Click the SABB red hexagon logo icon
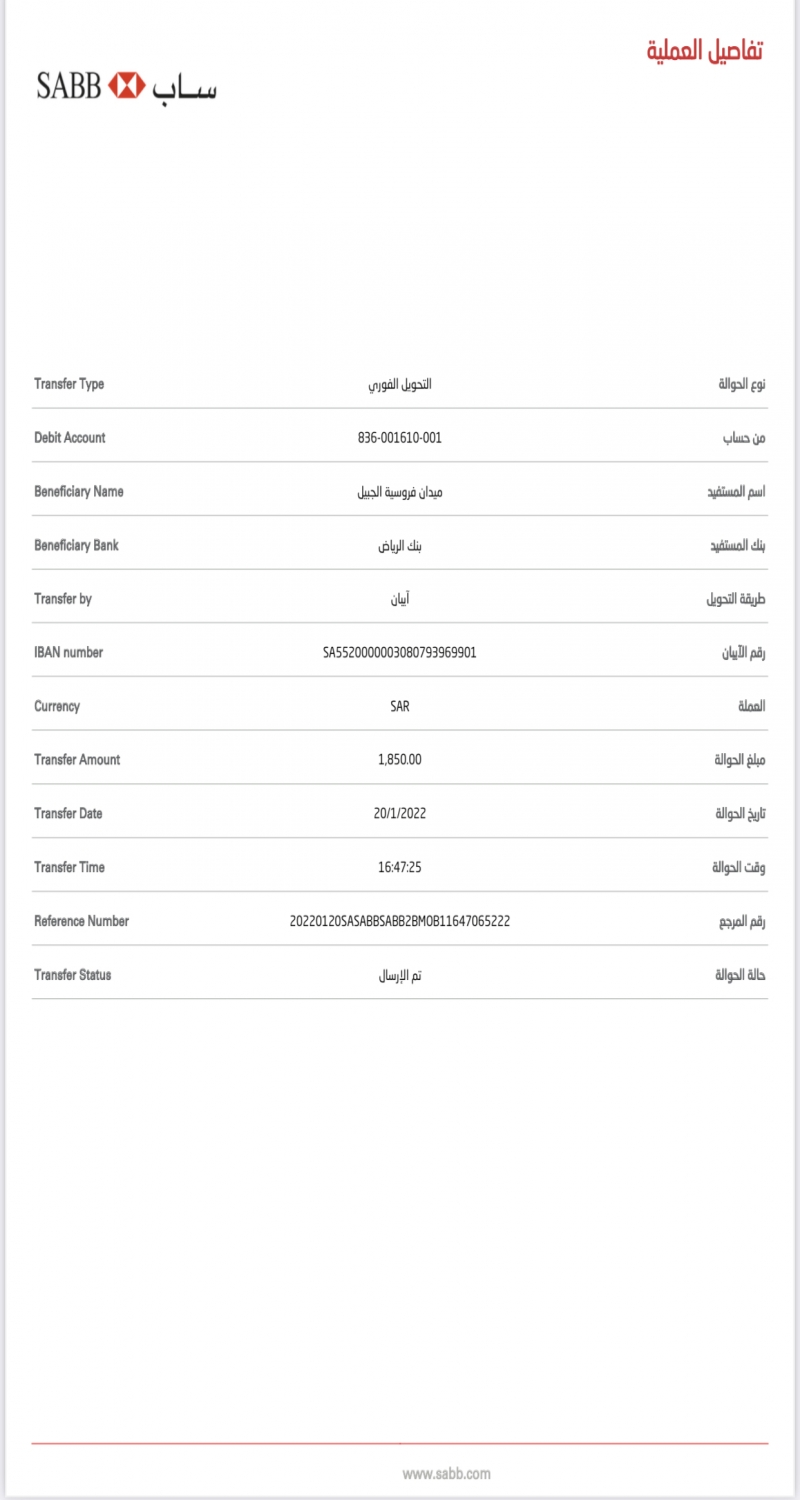 [x=127, y=86]
